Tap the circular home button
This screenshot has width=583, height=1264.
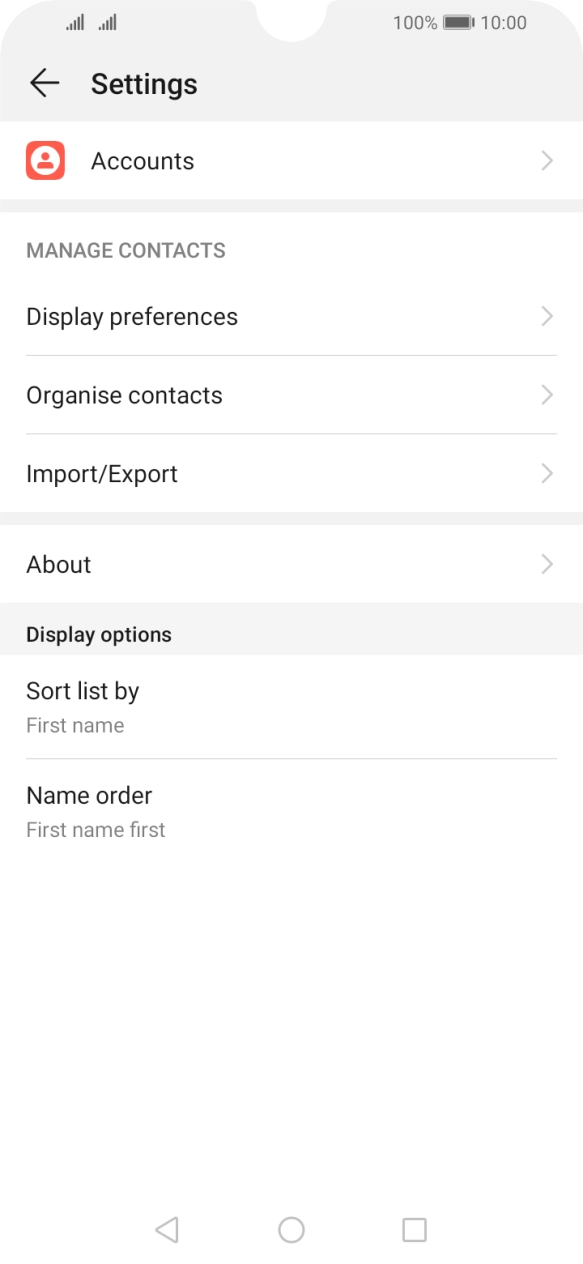point(291,1230)
